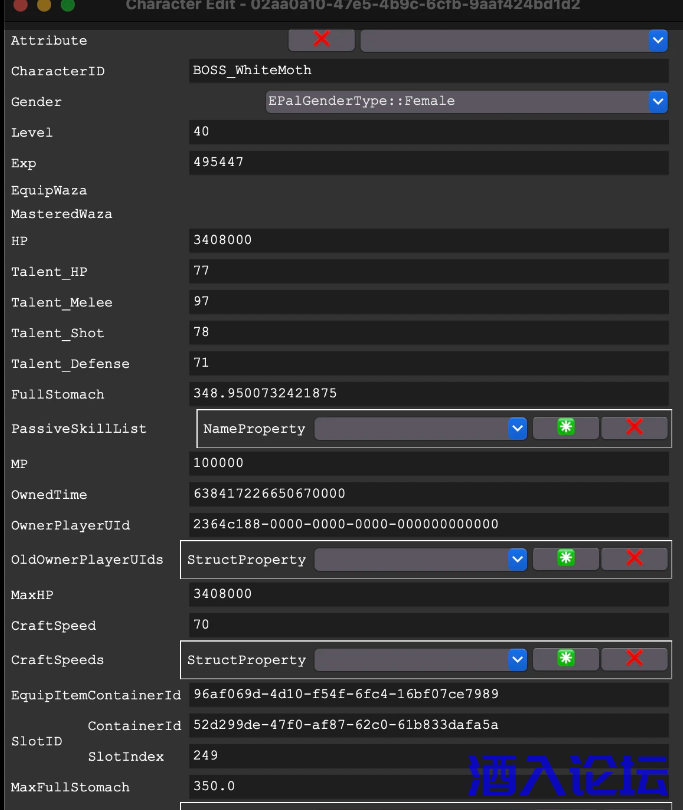Open the Gender dropdown showing Female

[x=466, y=101]
